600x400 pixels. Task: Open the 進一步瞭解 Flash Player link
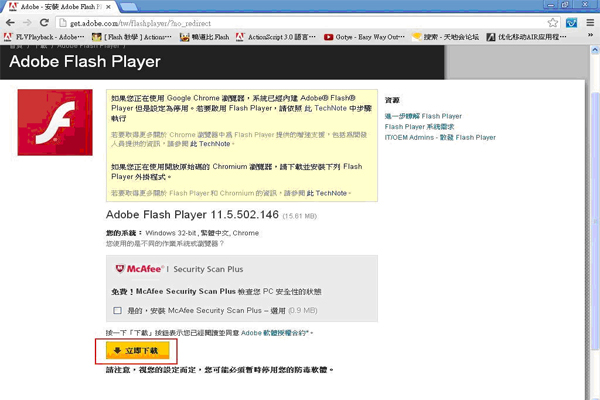point(423,116)
